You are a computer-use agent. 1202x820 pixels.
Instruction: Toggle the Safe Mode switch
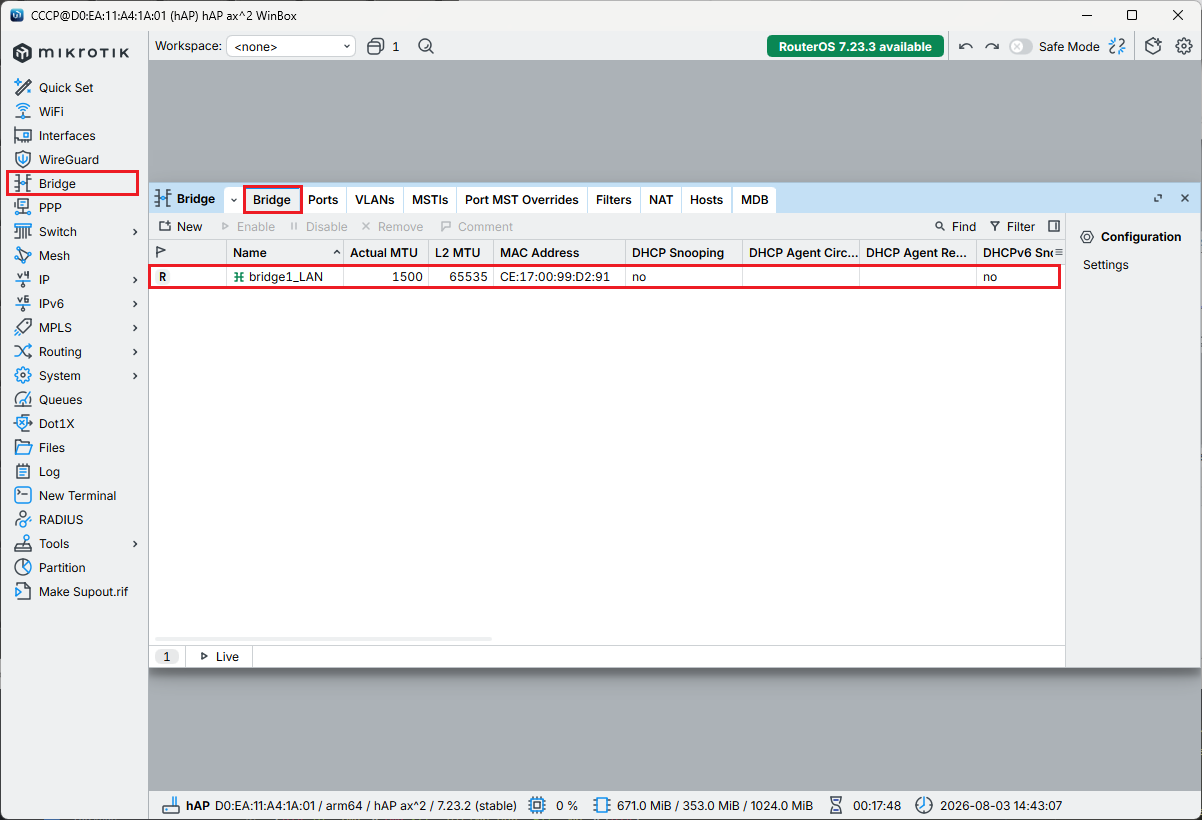pyautogui.click(x=1020, y=46)
